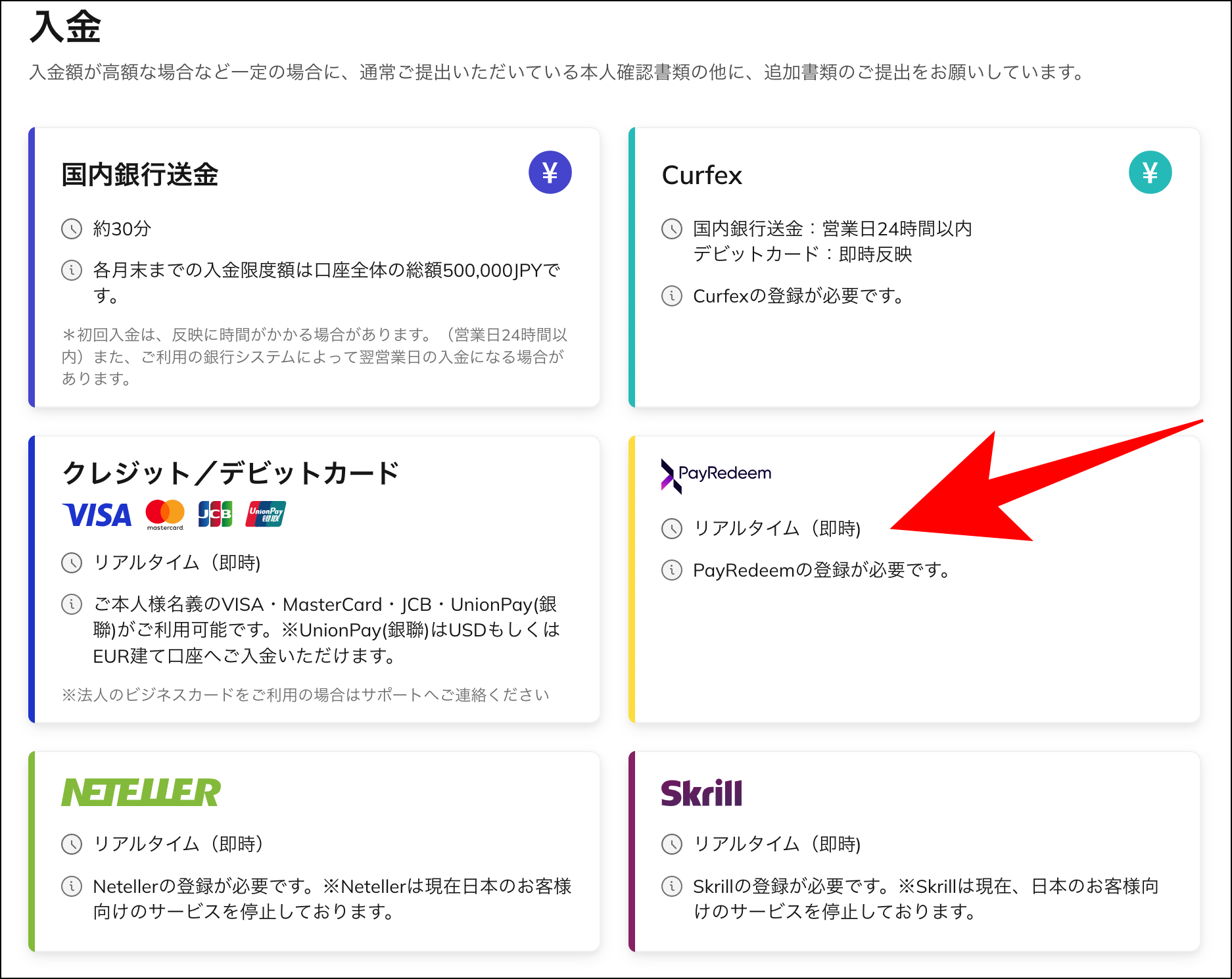Screen dimensions: 1232x979
Task: Open the 国内銀行送金 card
Action: 316,263
